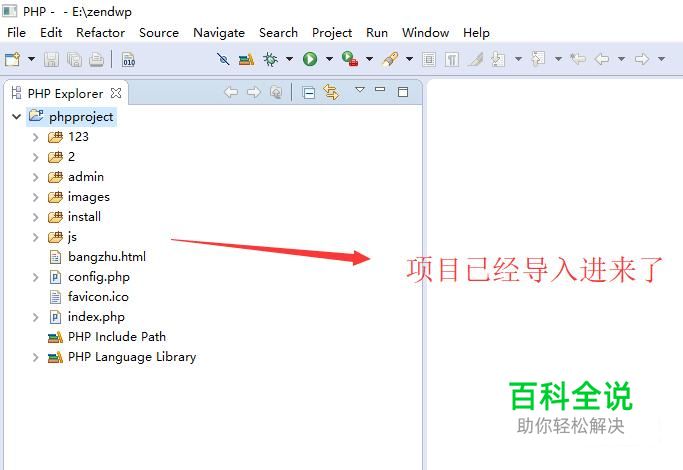Expand the images folder
This screenshot has height=470, width=683.
36,197
